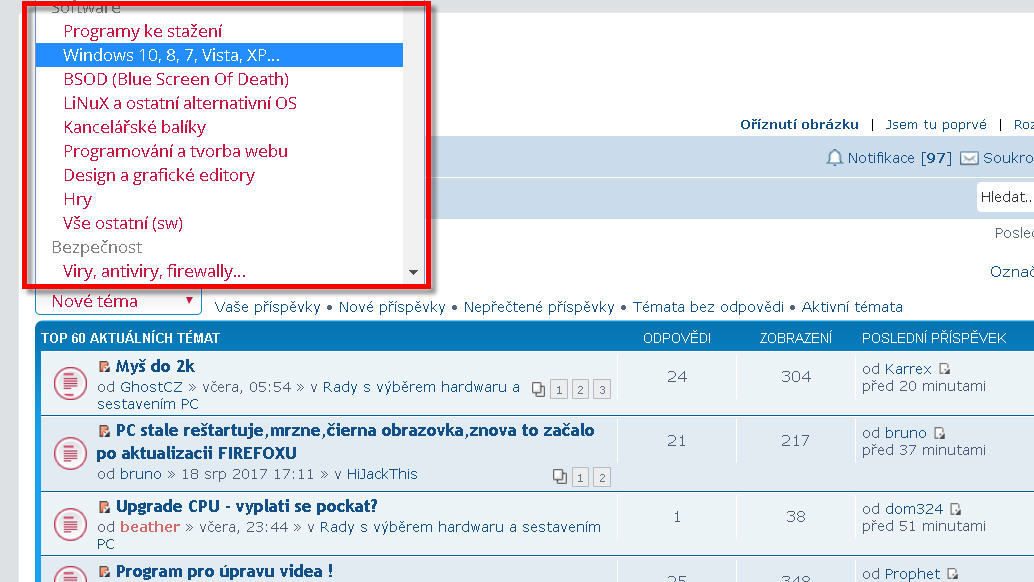Go to page 3 of 'Myš do 2k'
Image resolution: width=1034 pixels, height=582 pixels.
point(601,389)
